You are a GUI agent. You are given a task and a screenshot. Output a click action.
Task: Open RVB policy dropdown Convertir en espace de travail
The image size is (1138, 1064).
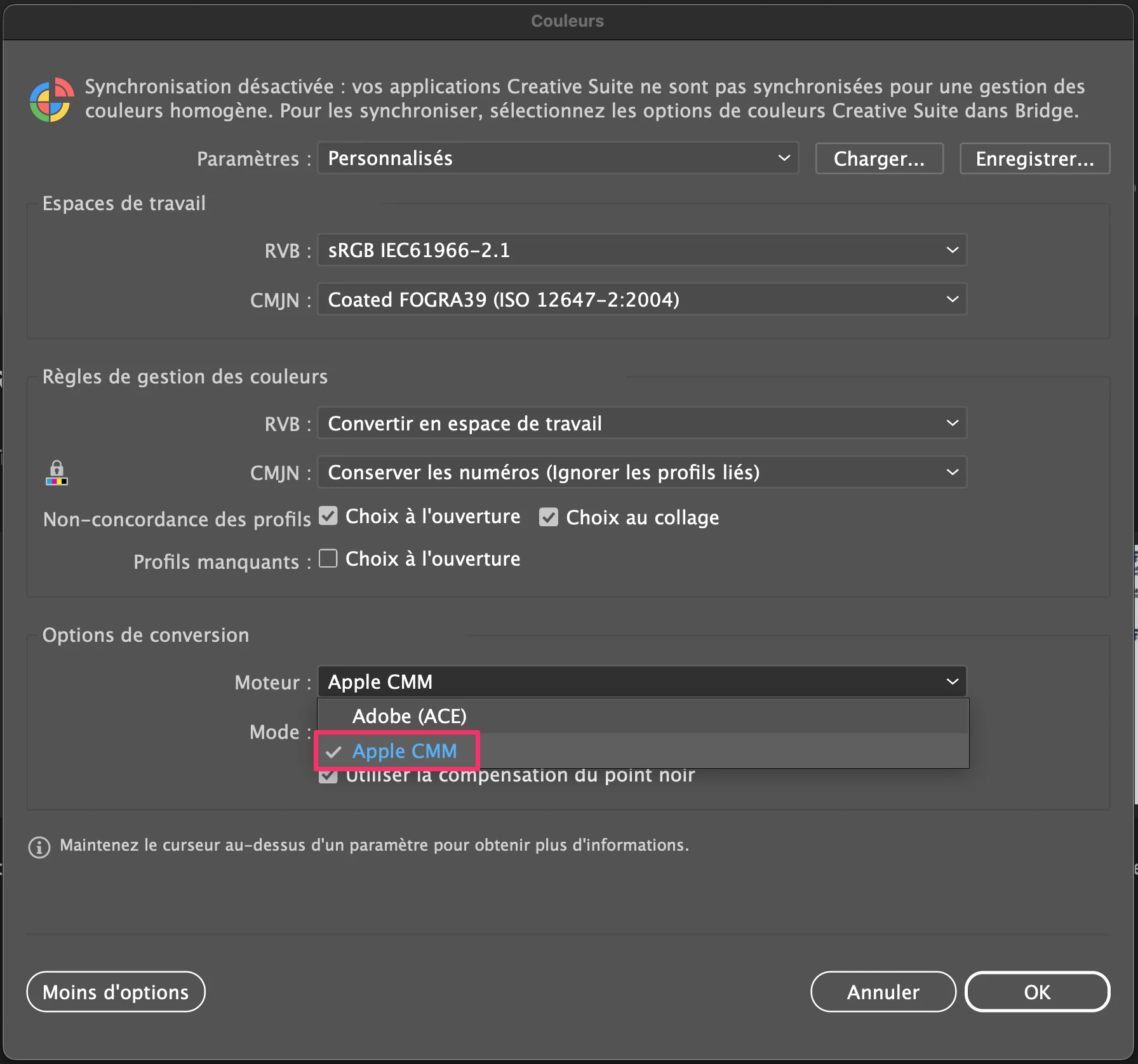(x=642, y=423)
